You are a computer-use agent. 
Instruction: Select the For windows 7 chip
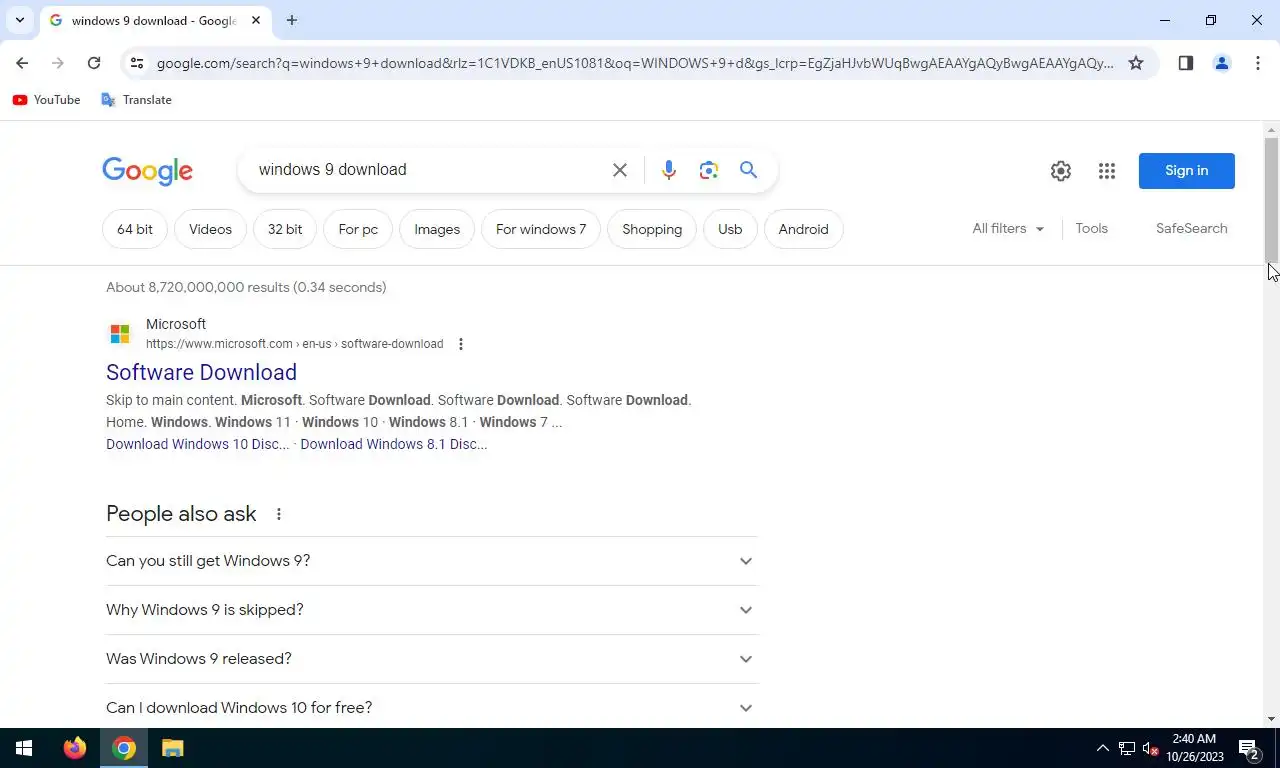541,229
